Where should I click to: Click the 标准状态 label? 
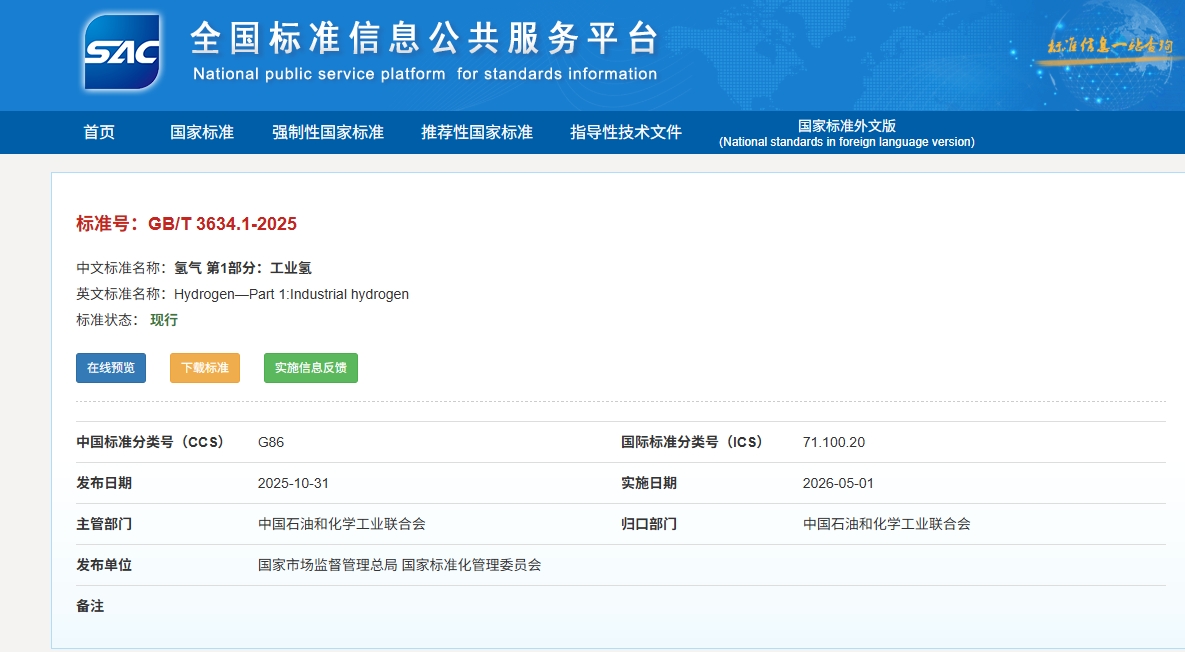[x=107, y=320]
